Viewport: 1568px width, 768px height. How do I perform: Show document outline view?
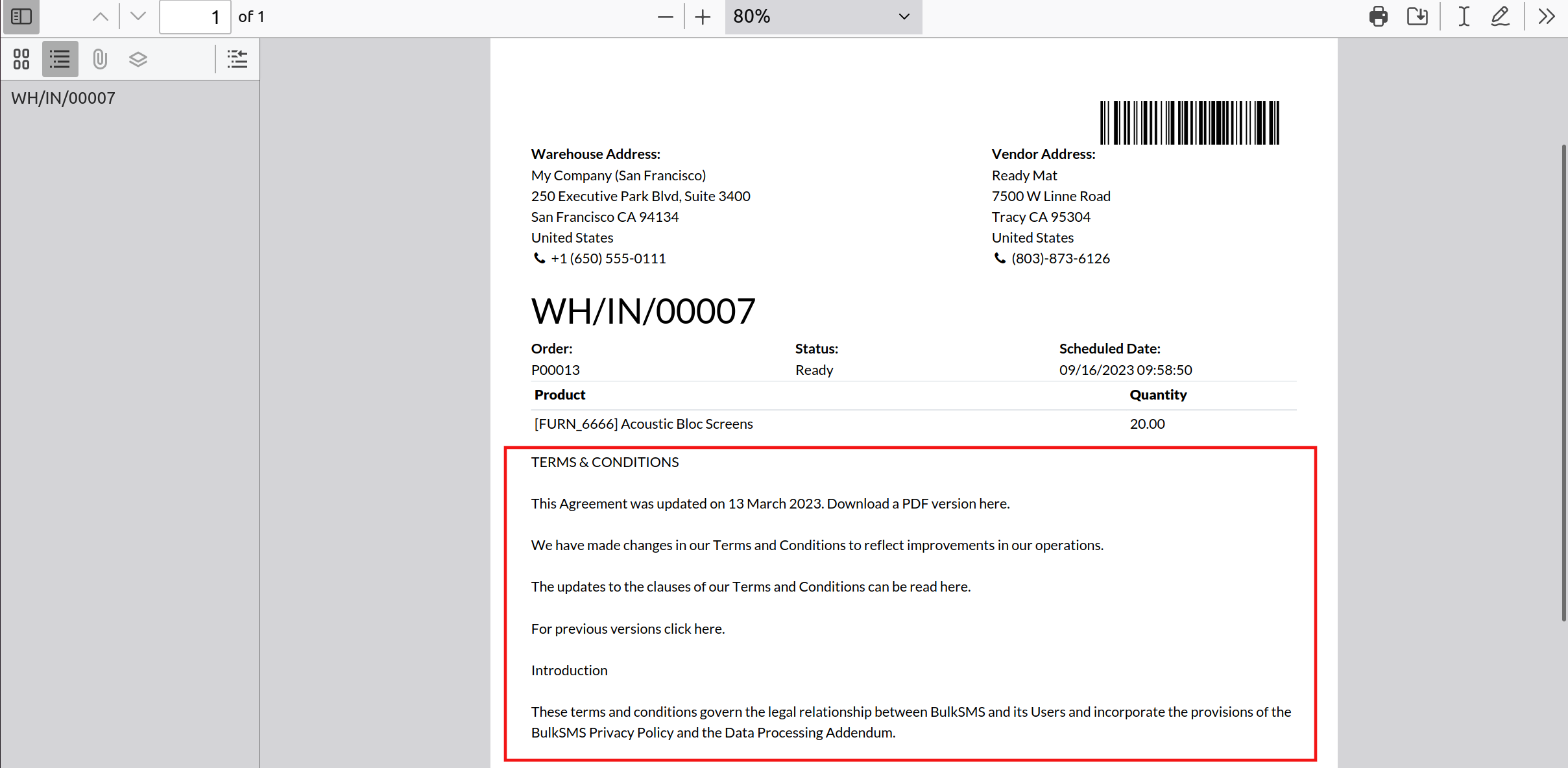(60, 59)
